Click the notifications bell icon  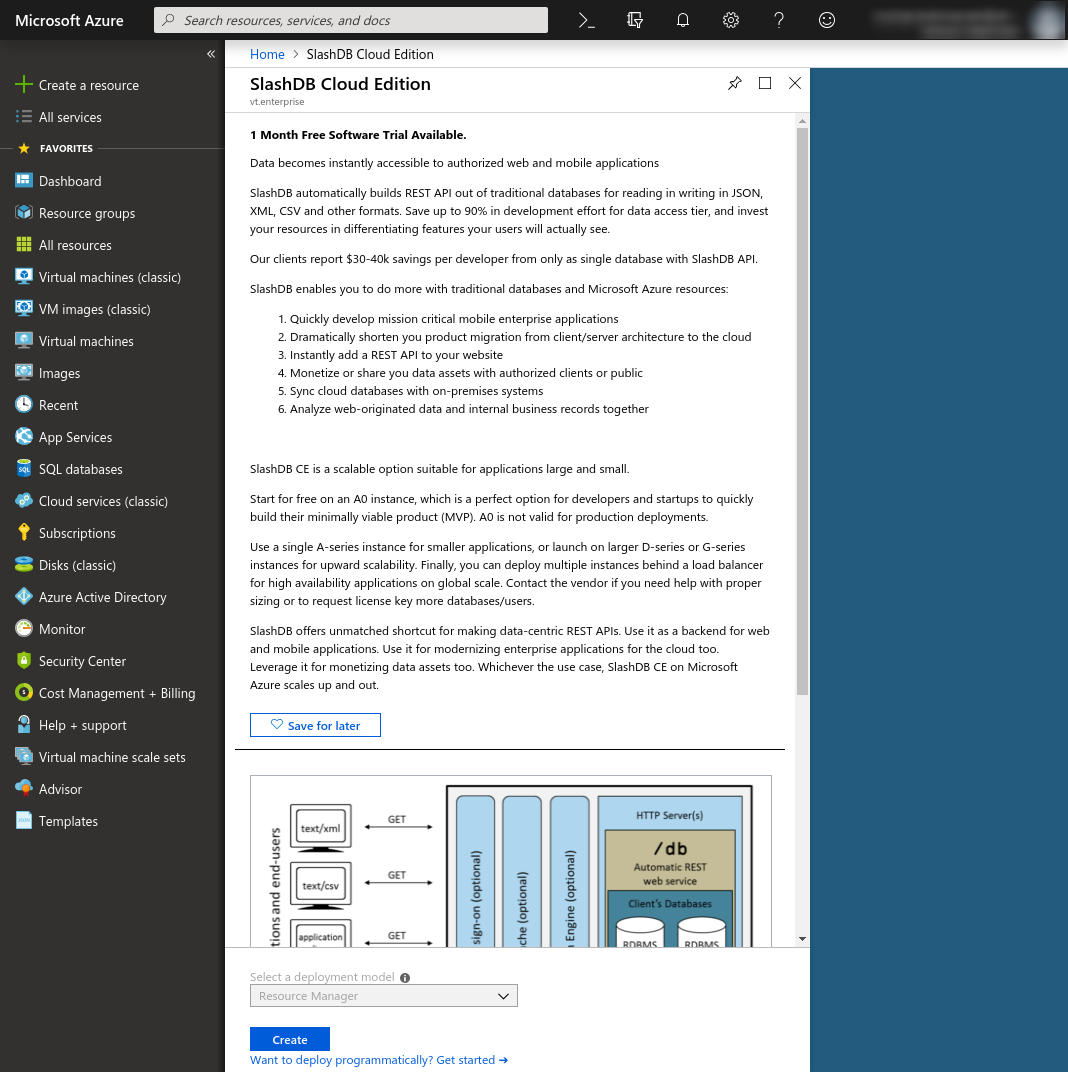click(683, 20)
